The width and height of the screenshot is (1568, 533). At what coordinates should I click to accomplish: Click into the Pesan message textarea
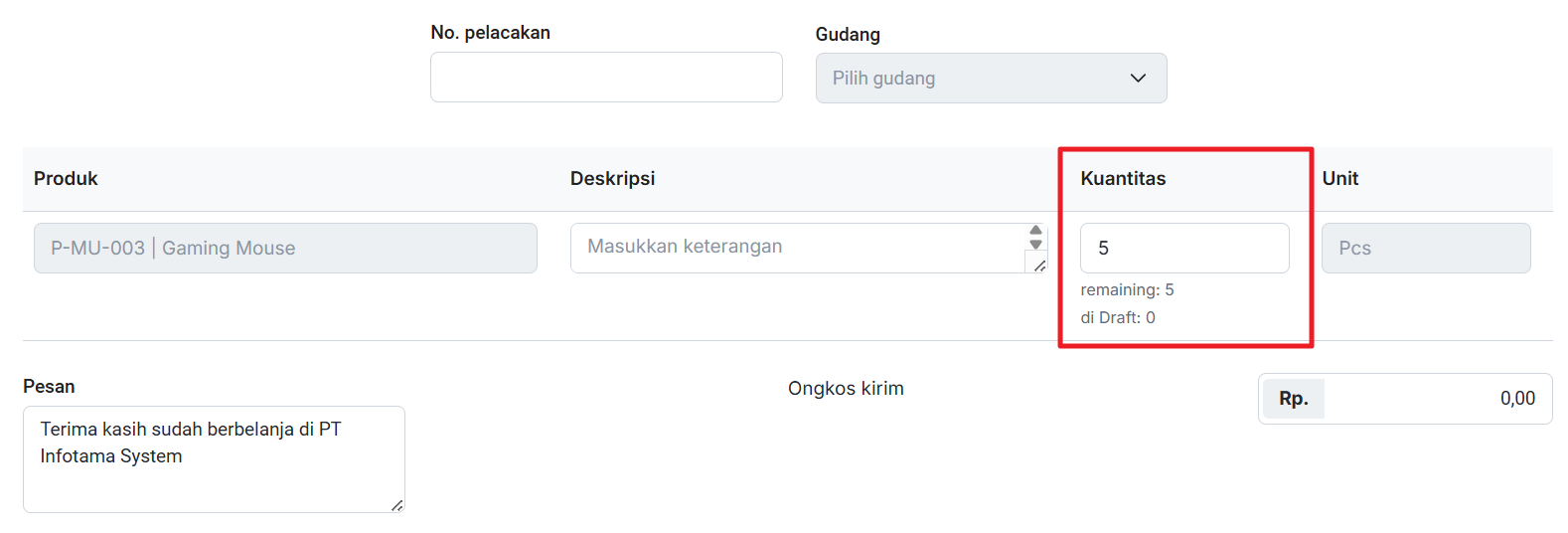[214, 458]
